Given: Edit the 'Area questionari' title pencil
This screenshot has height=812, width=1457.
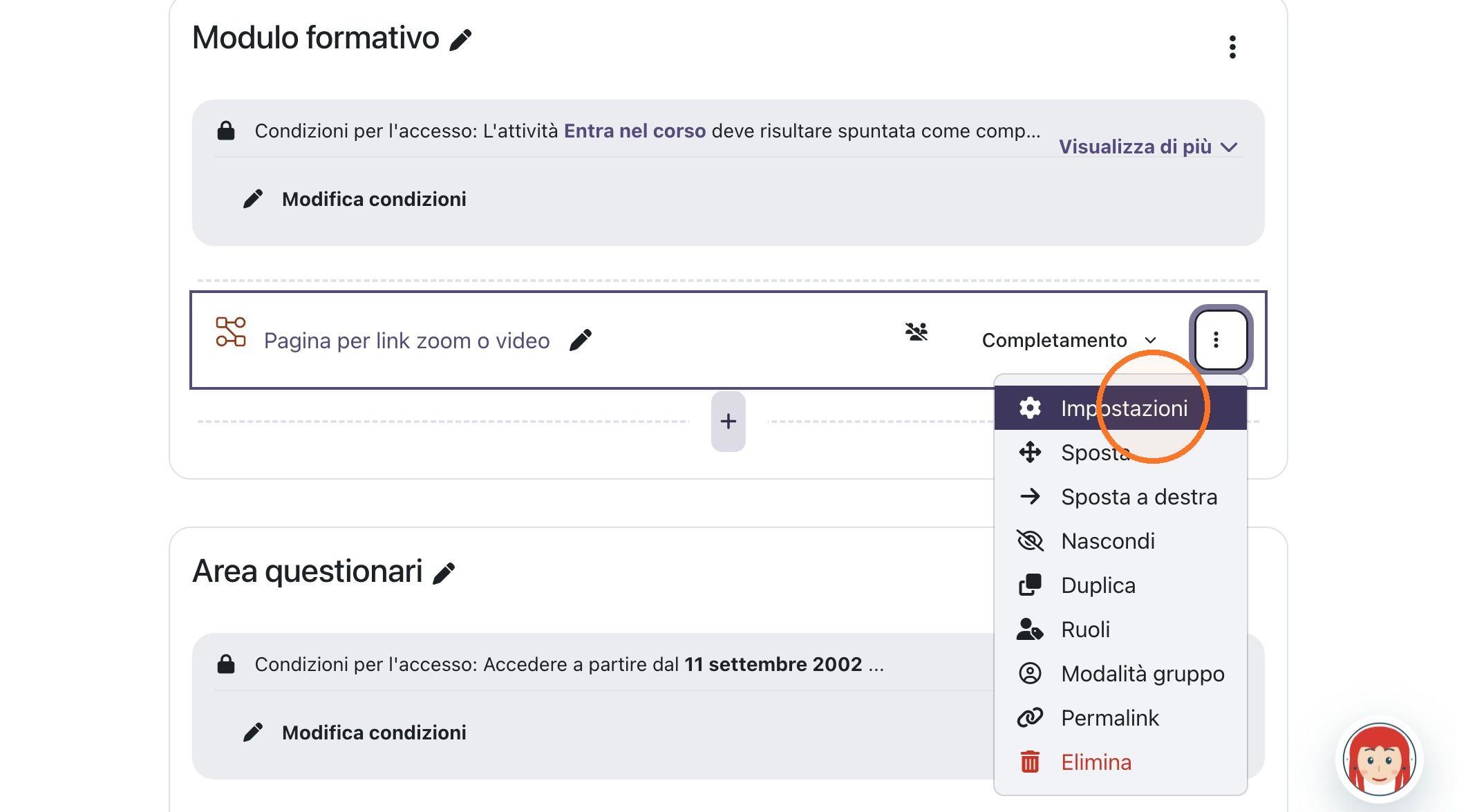Looking at the screenshot, I should point(444,574).
